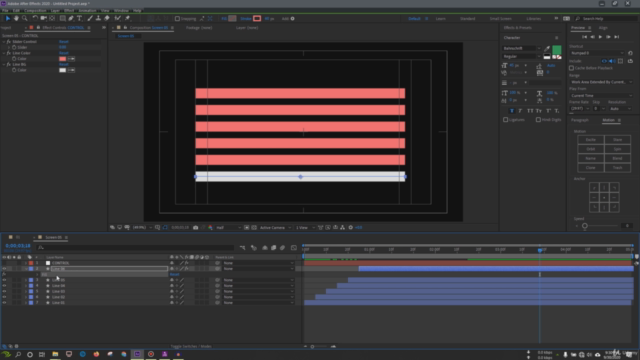
Task: Collapse the Line BG effect
Action: [4, 64]
